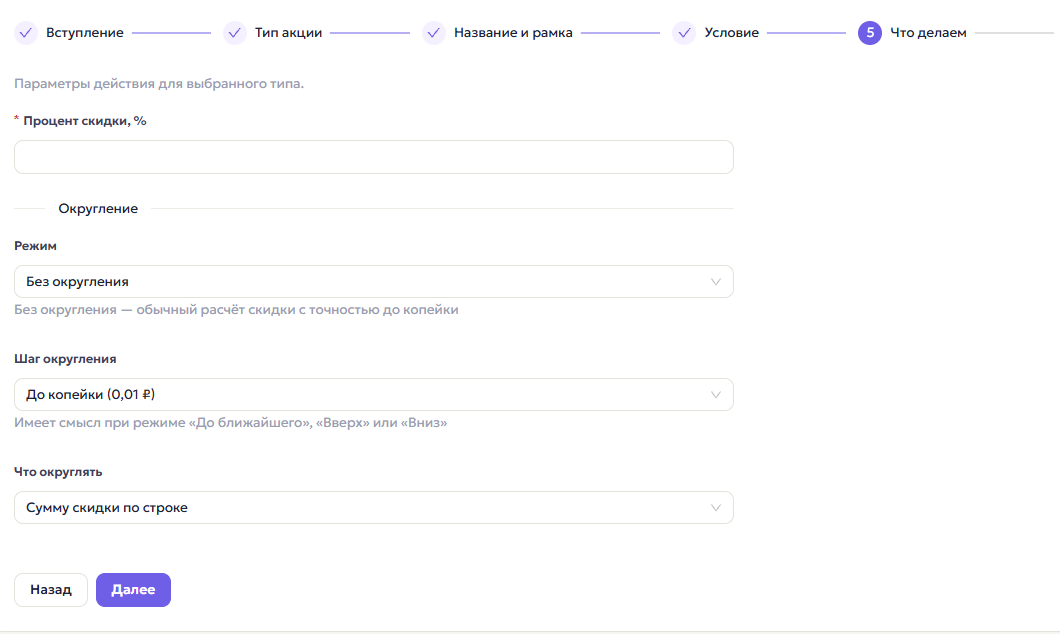This screenshot has width=1060, height=634.
Task: Go to the Название и рамка step
Action: (513, 32)
